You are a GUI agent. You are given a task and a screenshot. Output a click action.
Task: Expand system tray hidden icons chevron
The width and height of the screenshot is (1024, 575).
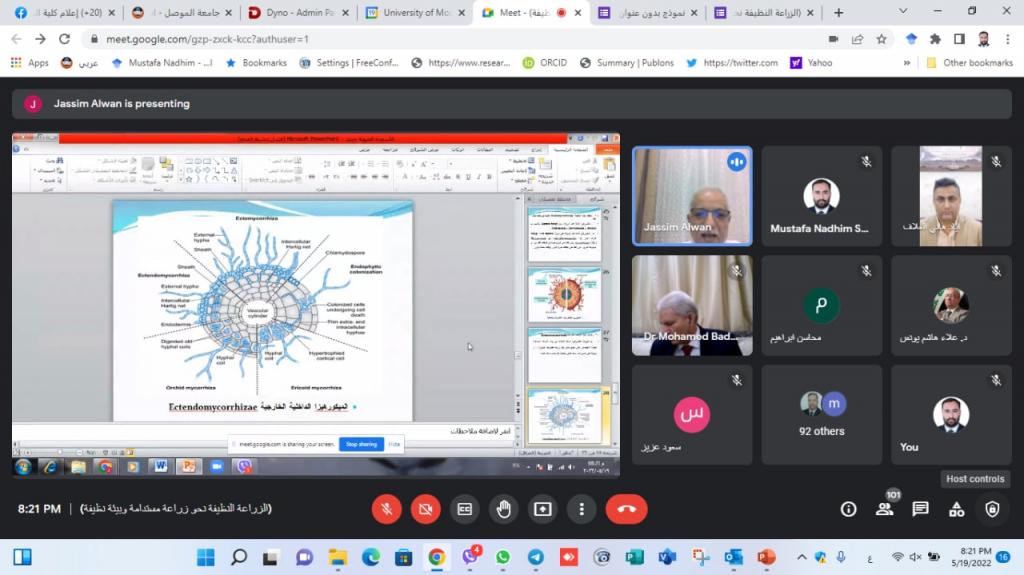click(801, 557)
